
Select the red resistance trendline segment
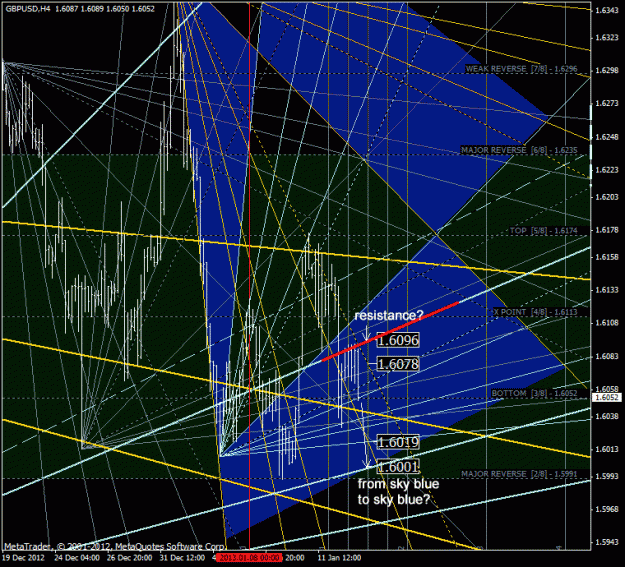pos(390,332)
